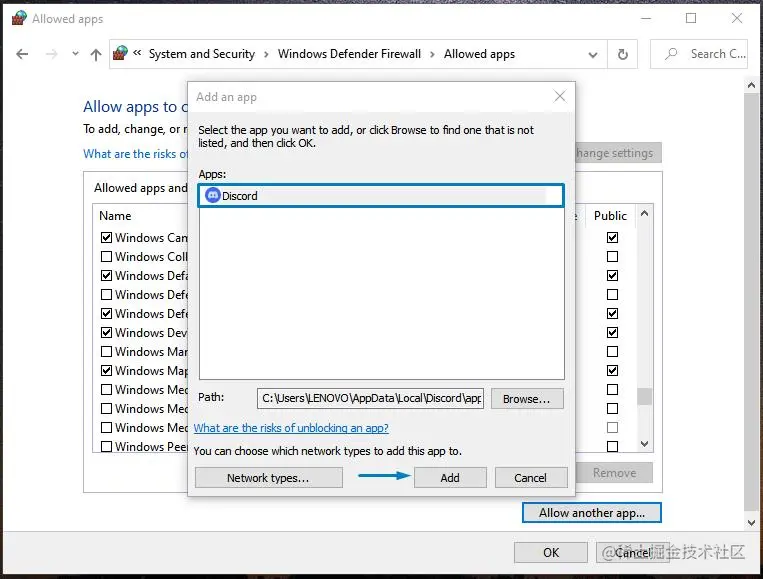
Task: Maximize the Allowed apps window
Action: coord(690,18)
